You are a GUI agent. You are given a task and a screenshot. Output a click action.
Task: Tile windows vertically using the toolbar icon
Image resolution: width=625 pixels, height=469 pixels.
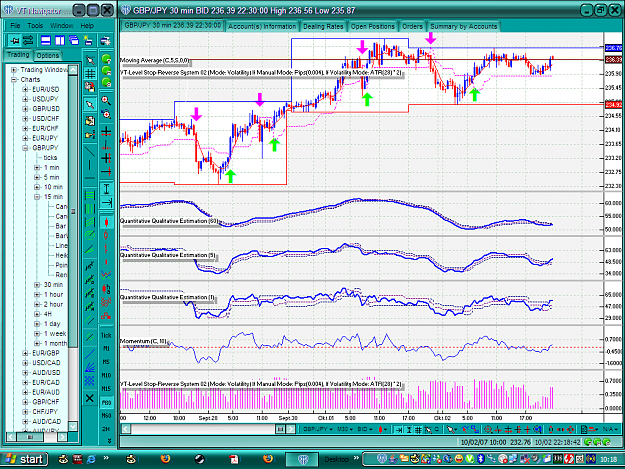60,40
